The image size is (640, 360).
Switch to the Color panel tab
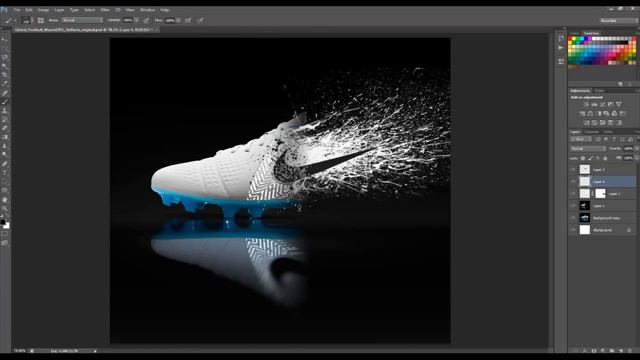pyautogui.click(x=575, y=33)
